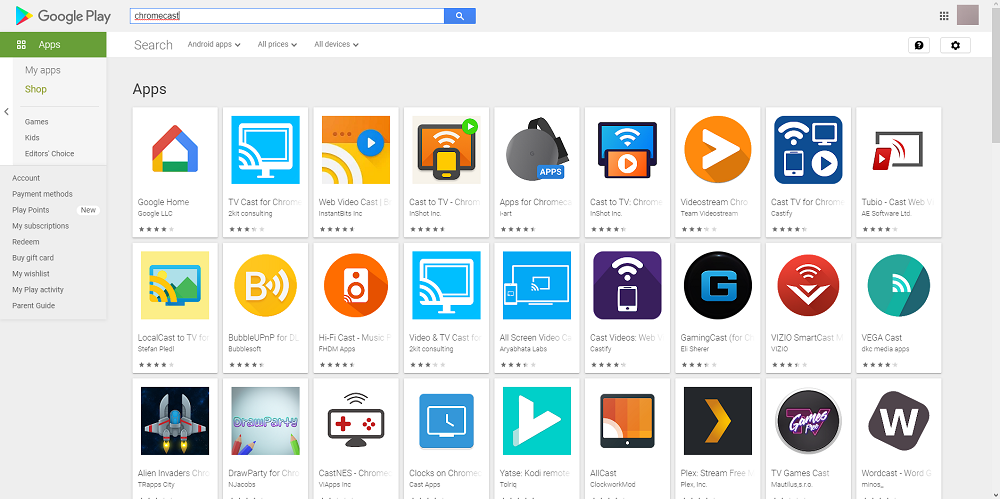
Task: Click the Bubblesoft developer name
Action: tap(245, 349)
